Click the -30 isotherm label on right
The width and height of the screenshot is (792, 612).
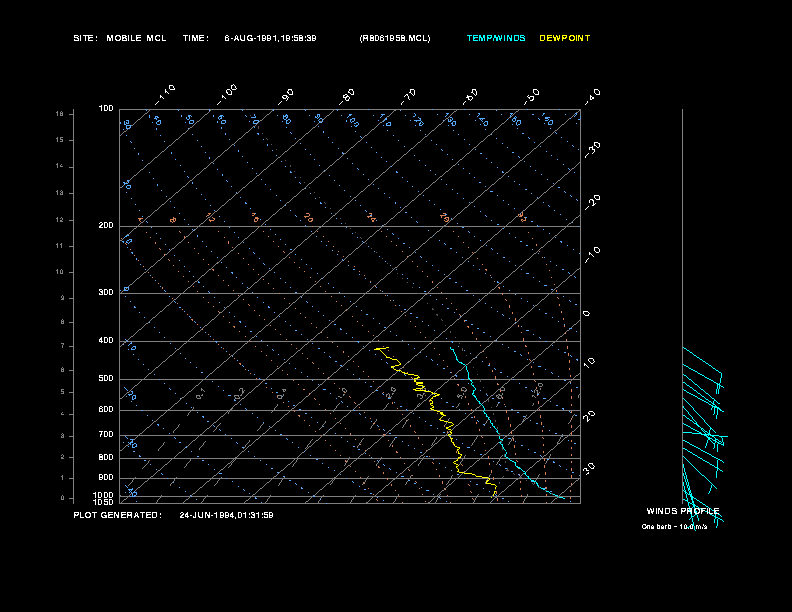pyautogui.click(x=592, y=150)
